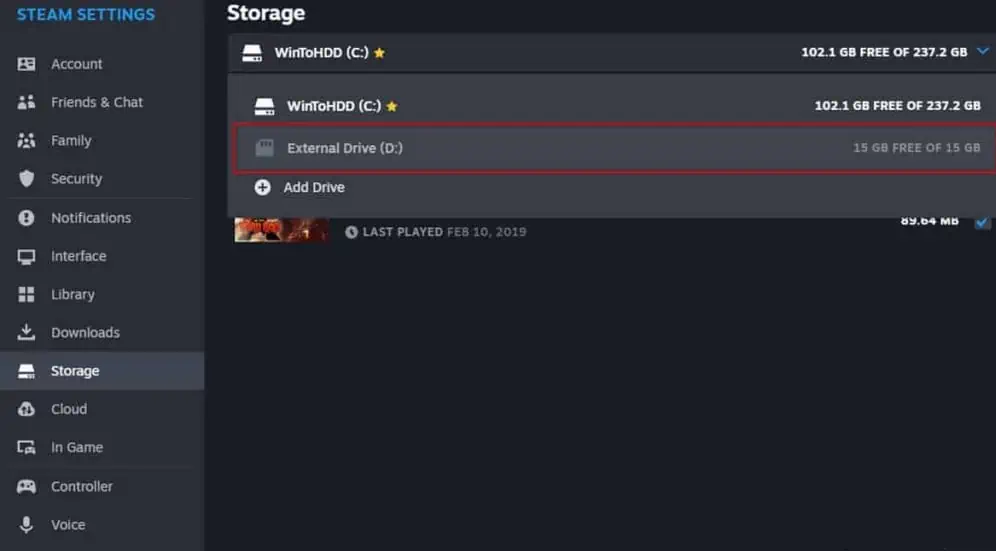996x551 pixels.
Task: Open the Family settings section
Action: point(71,141)
